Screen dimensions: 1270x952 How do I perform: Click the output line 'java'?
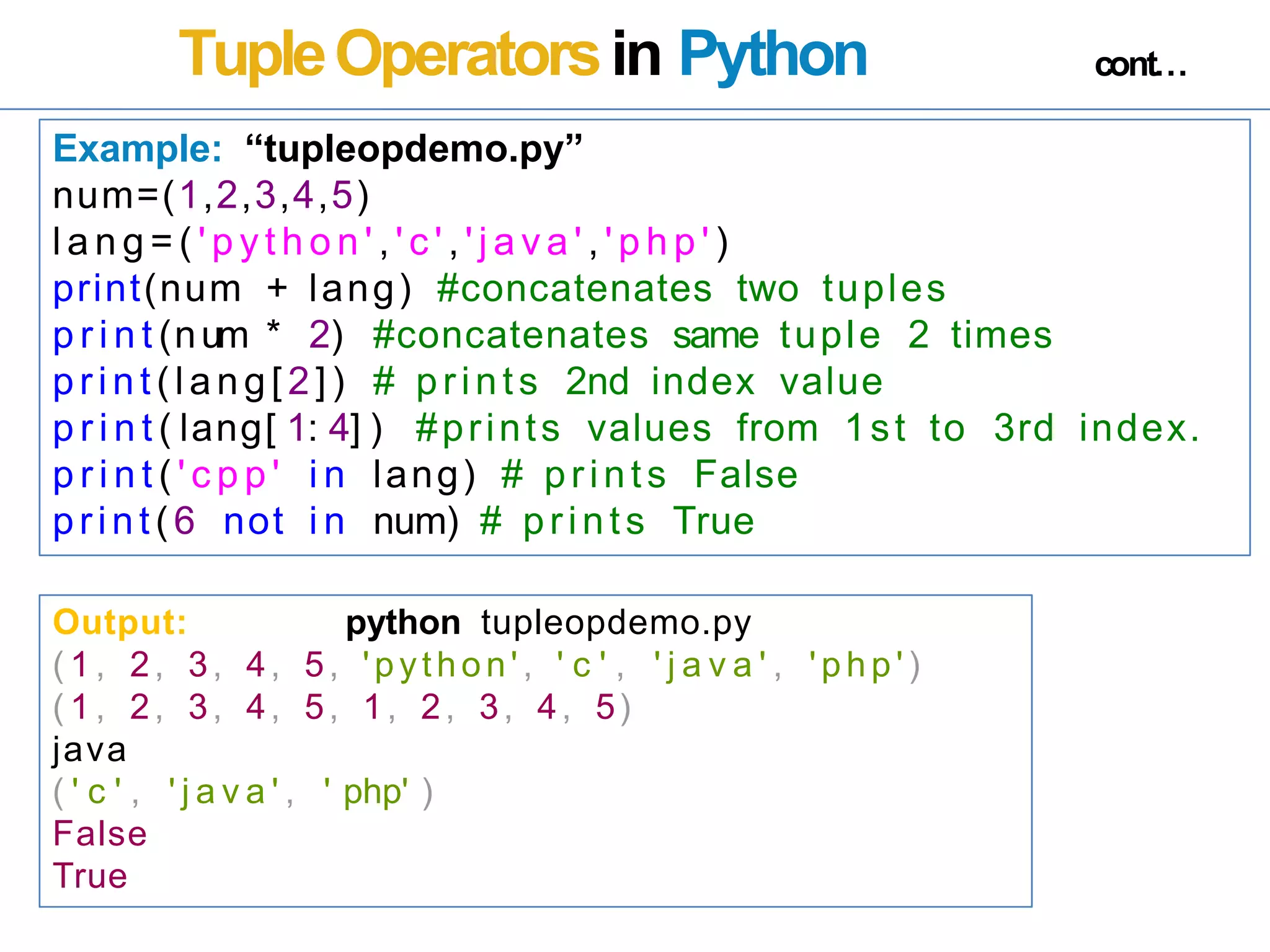(90, 751)
